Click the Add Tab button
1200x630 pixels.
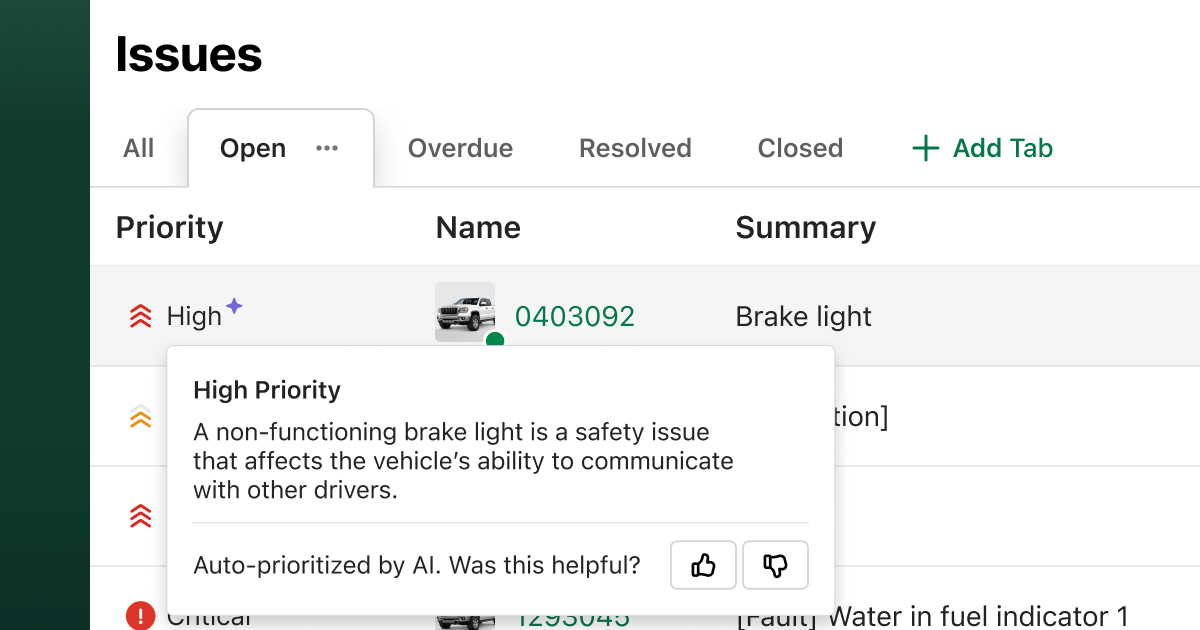coord(982,149)
